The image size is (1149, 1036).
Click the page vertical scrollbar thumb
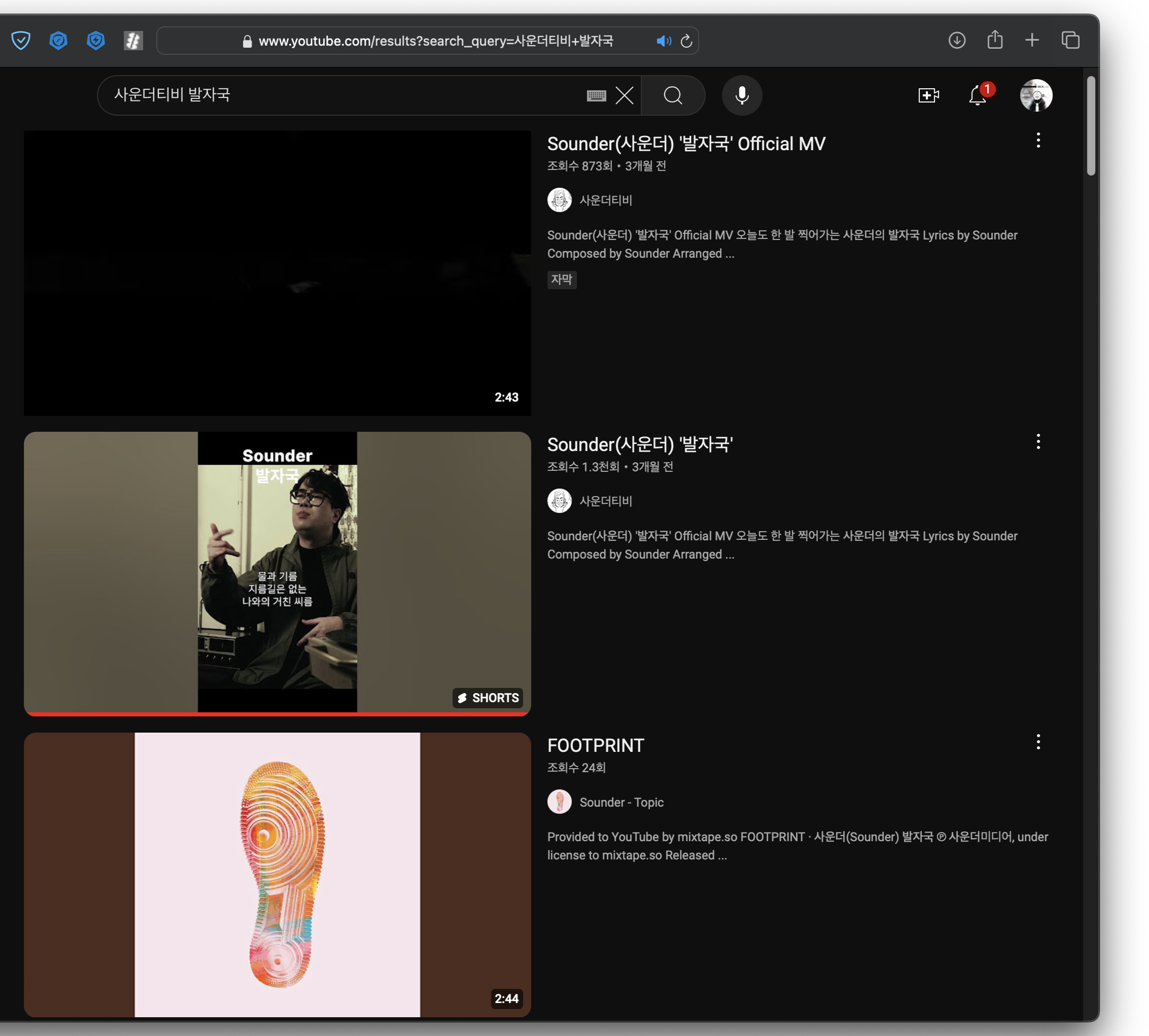pos(1090,126)
